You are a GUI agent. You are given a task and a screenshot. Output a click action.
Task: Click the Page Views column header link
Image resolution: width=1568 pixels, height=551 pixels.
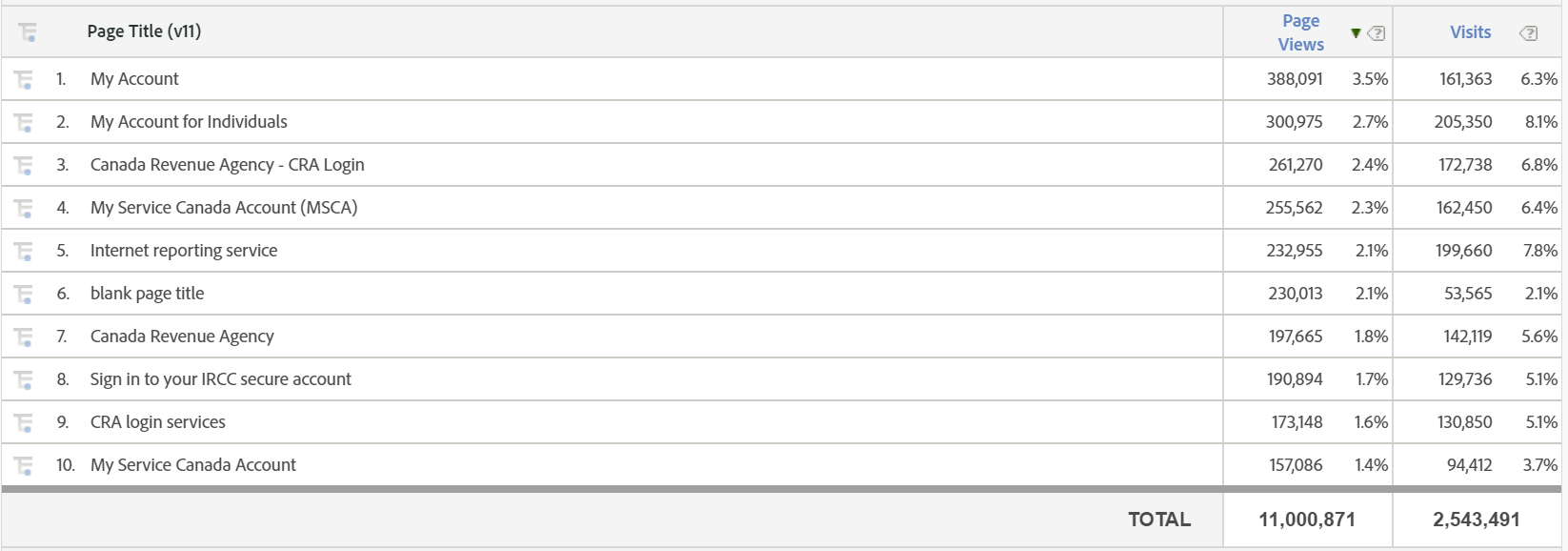click(1300, 32)
